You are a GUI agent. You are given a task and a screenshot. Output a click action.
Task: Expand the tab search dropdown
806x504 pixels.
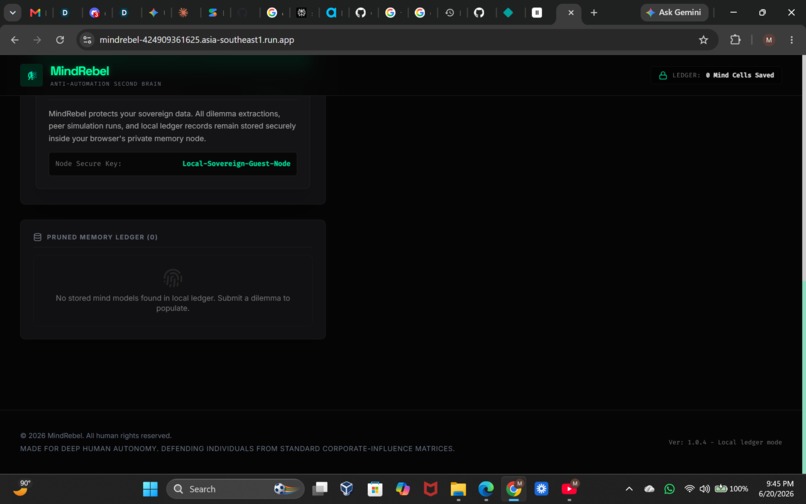click(12, 12)
